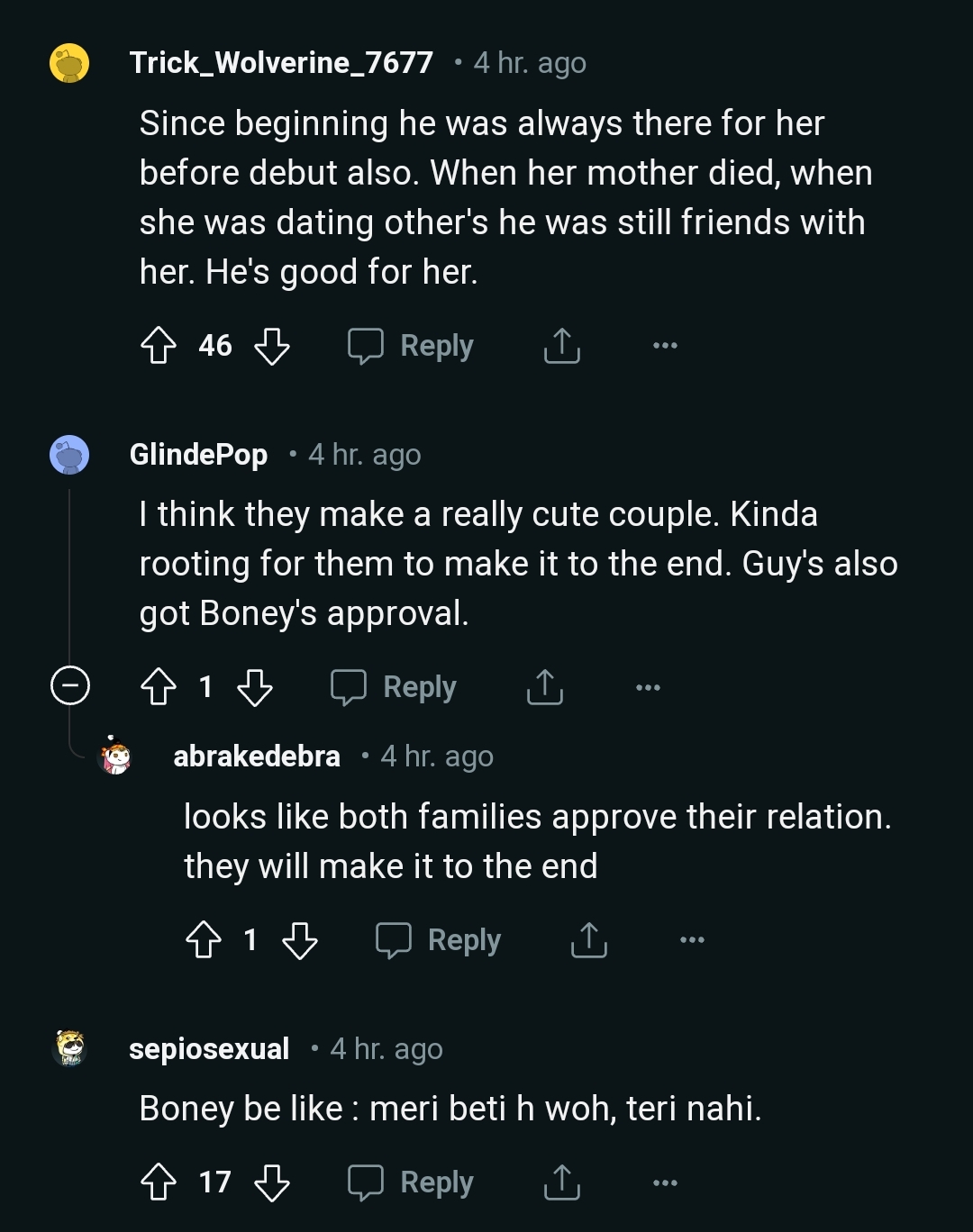The width and height of the screenshot is (973, 1232).
Task: Open more options on GlindePop's comment
Action: 648,687
